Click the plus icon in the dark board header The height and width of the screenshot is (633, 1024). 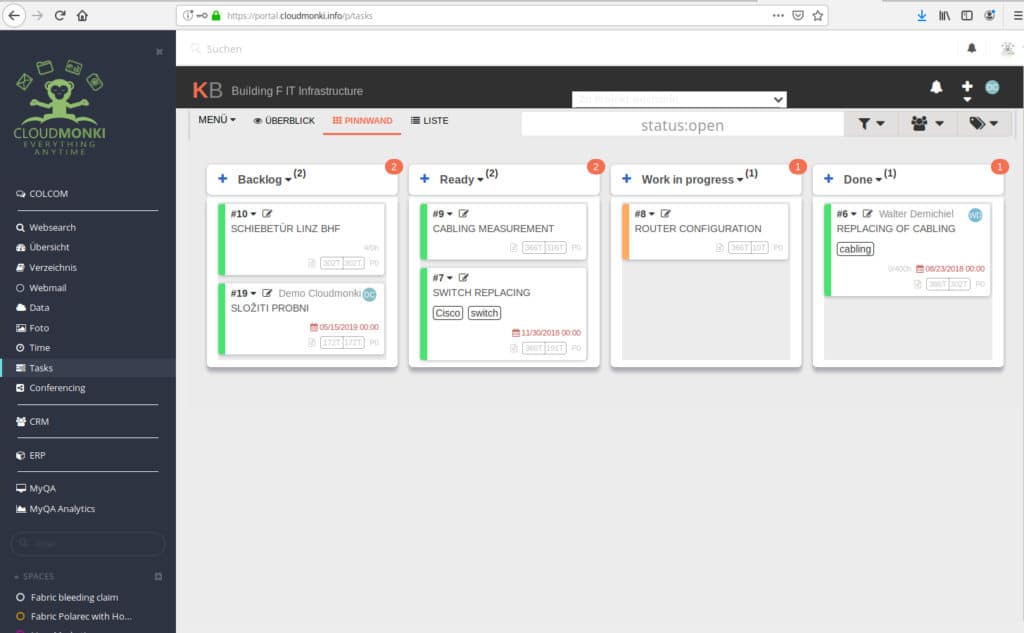coord(967,87)
